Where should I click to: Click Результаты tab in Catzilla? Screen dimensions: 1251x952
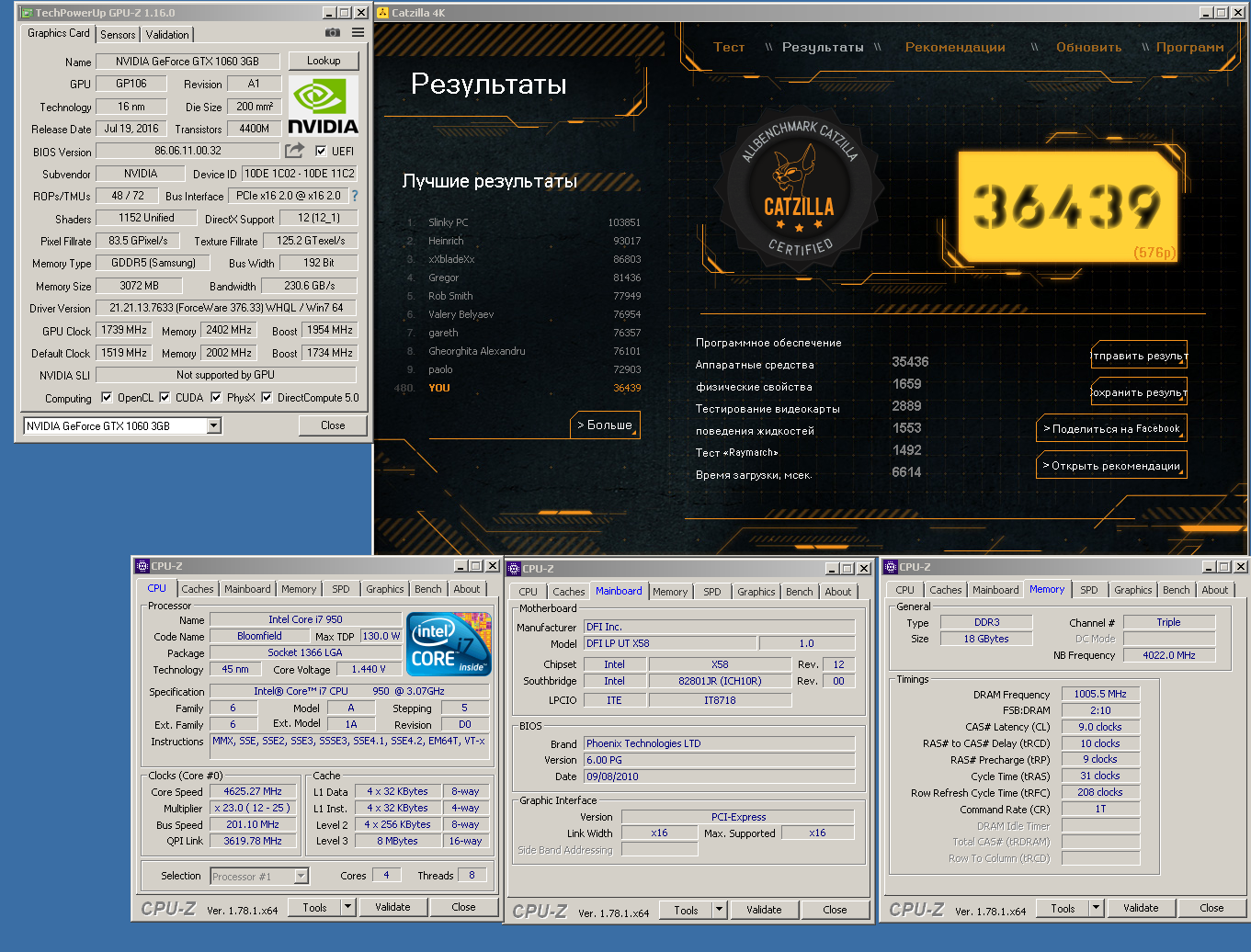coord(823,47)
